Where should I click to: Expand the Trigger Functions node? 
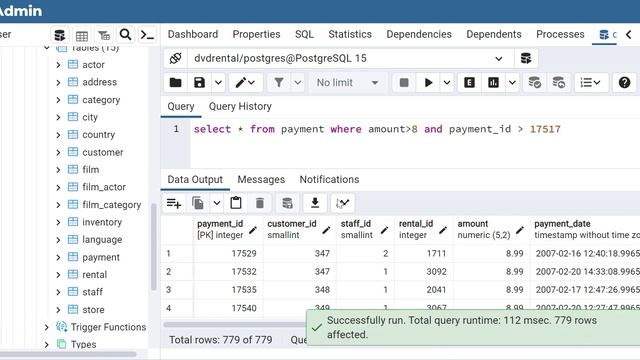(47, 327)
